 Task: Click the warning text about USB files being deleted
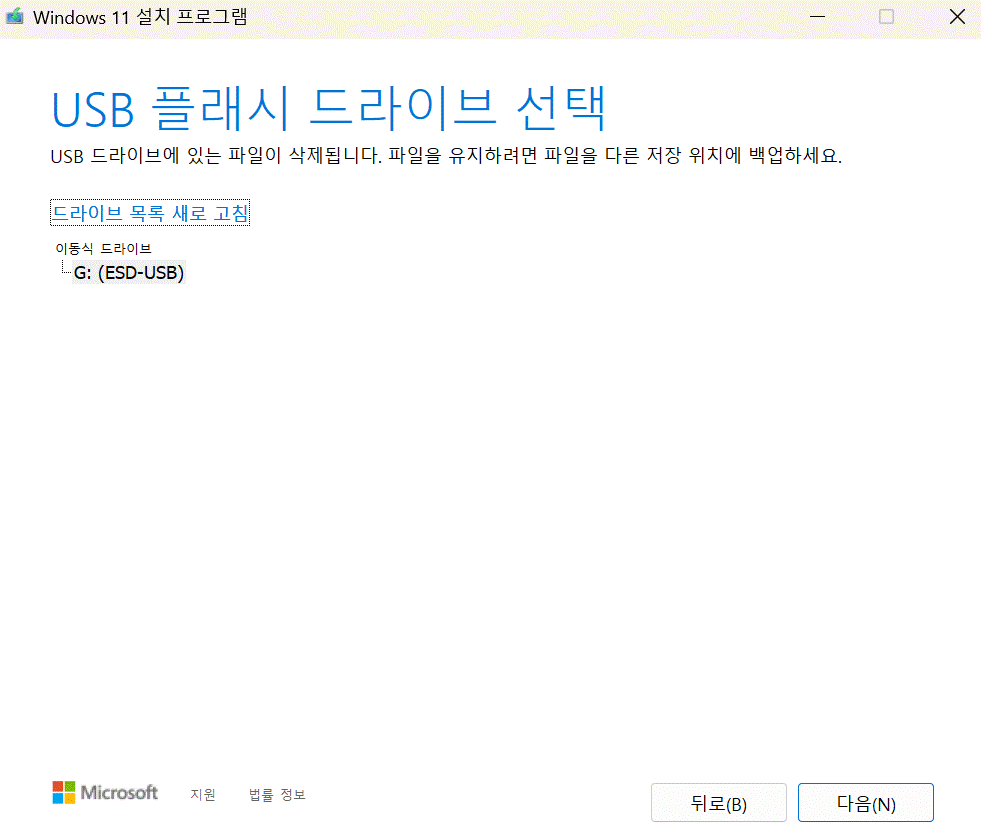(446, 155)
